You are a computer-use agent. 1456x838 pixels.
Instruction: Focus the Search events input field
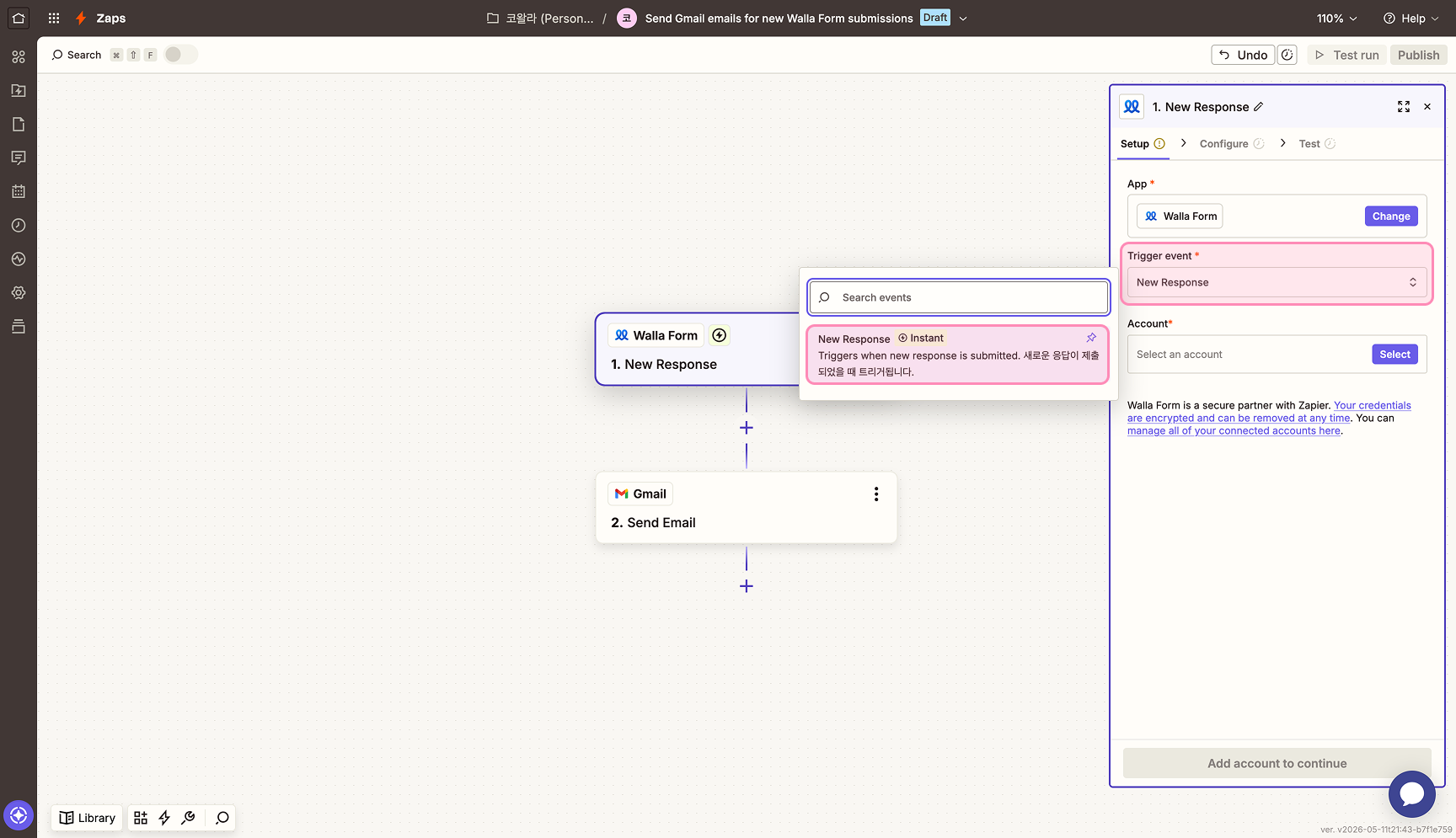pyautogui.click(x=958, y=297)
